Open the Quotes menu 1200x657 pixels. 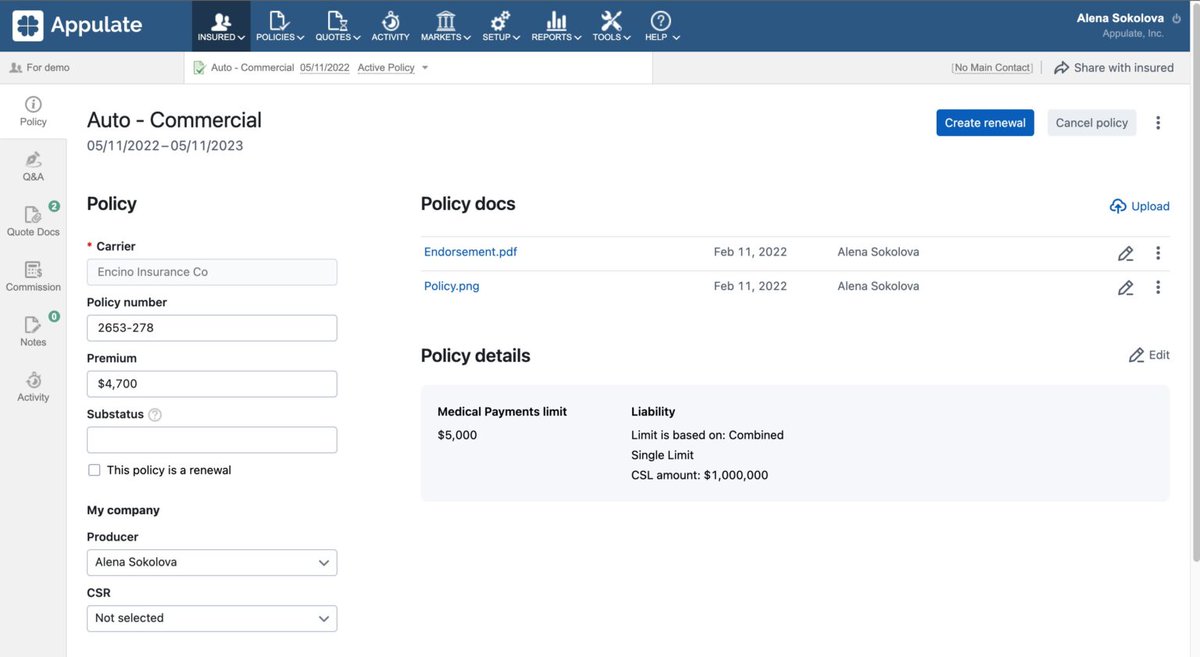click(337, 26)
